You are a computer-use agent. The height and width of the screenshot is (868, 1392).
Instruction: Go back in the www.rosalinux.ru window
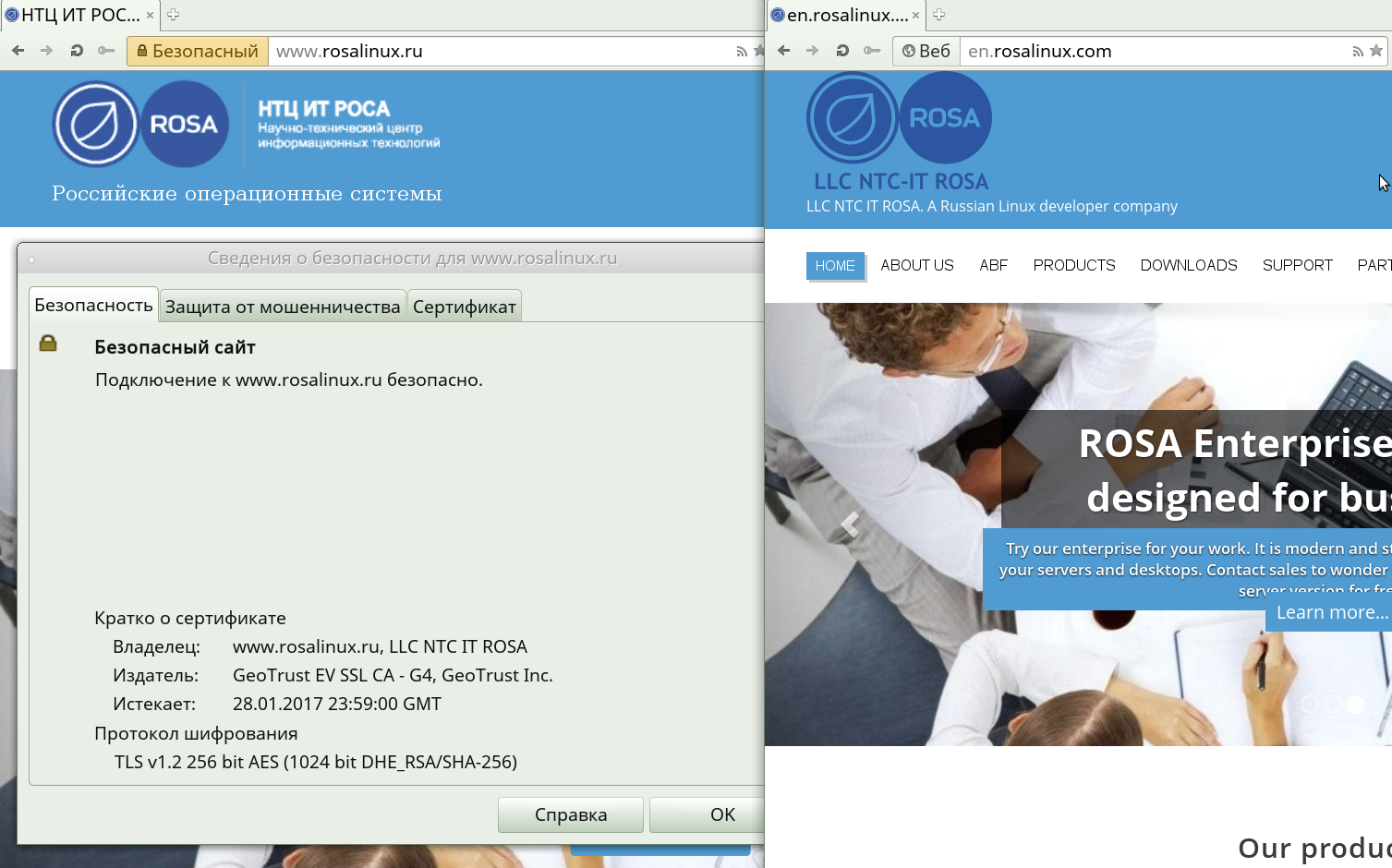[18, 51]
